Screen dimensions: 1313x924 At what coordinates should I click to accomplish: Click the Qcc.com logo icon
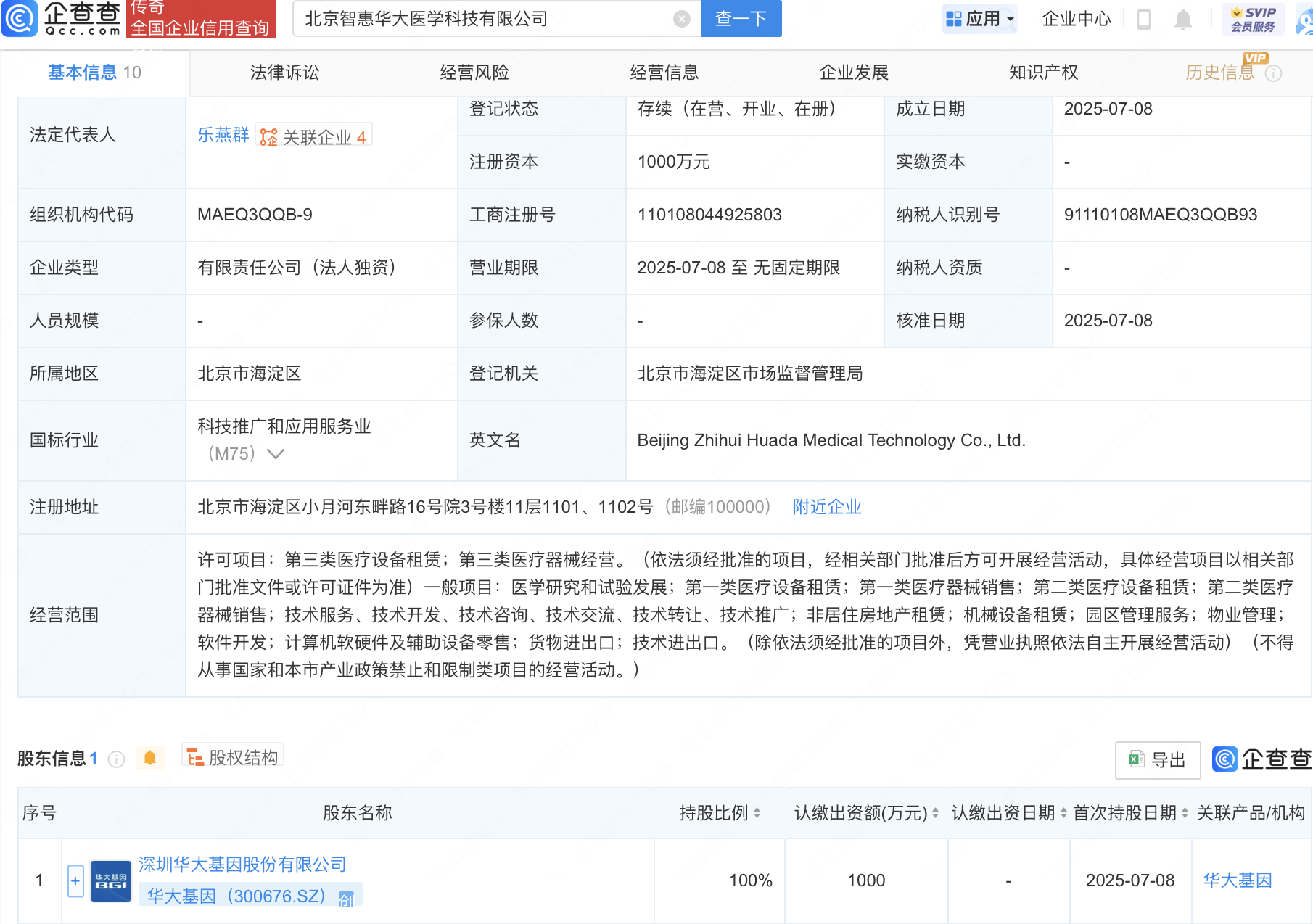point(19,18)
